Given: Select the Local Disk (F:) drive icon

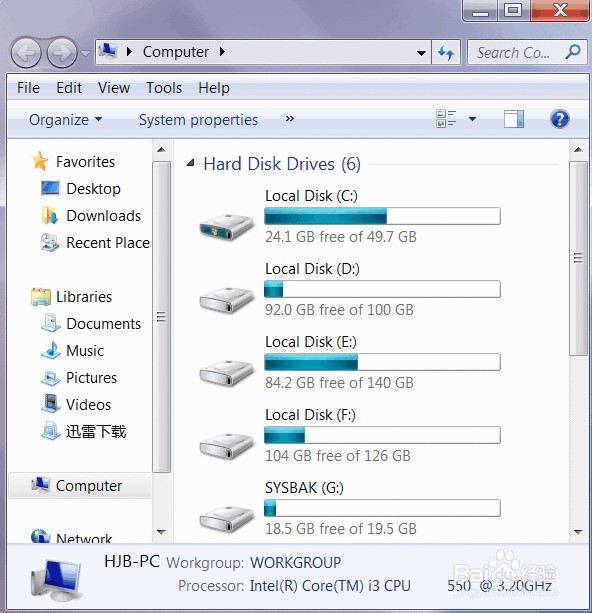Looking at the screenshot, I should (226, 445).
